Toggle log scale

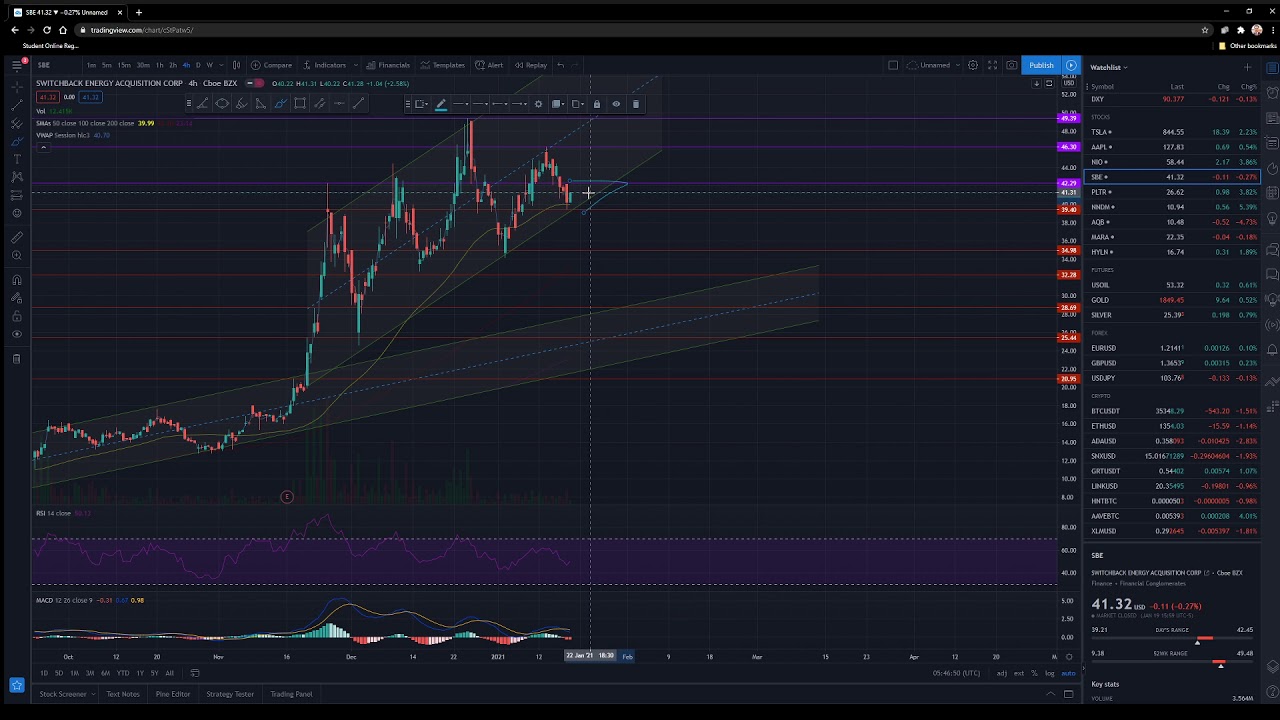click(1049, 673)
